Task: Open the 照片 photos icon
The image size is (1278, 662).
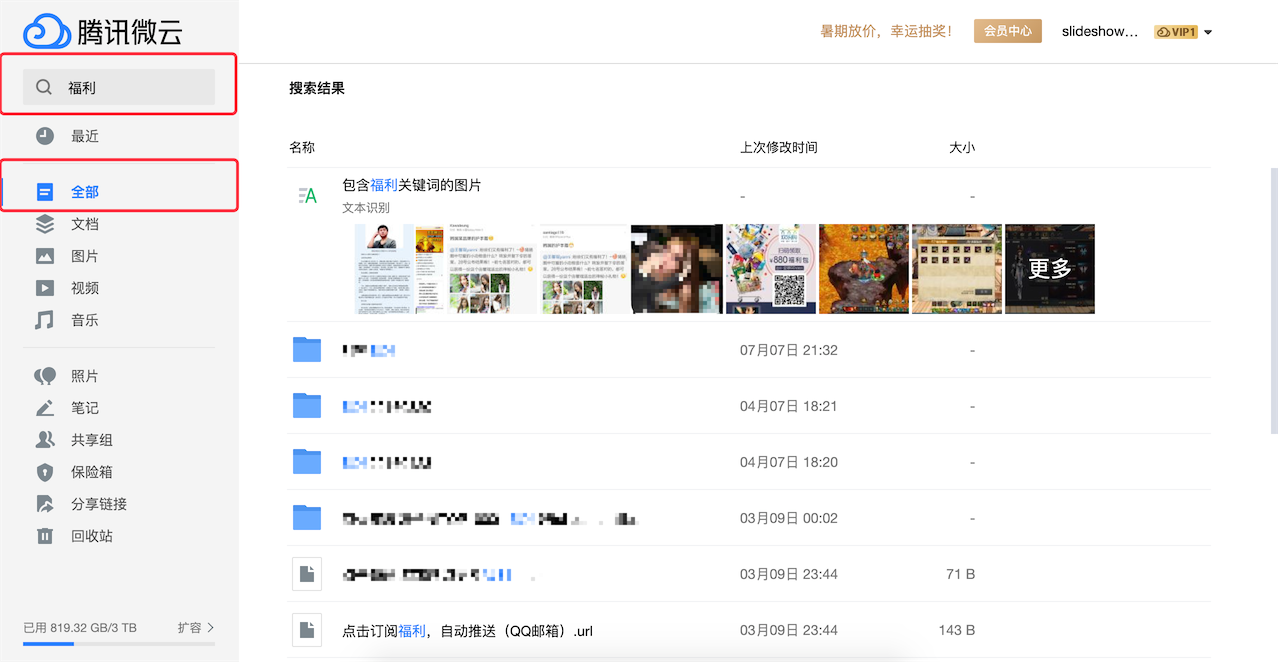Action: (x=45, y=376)
